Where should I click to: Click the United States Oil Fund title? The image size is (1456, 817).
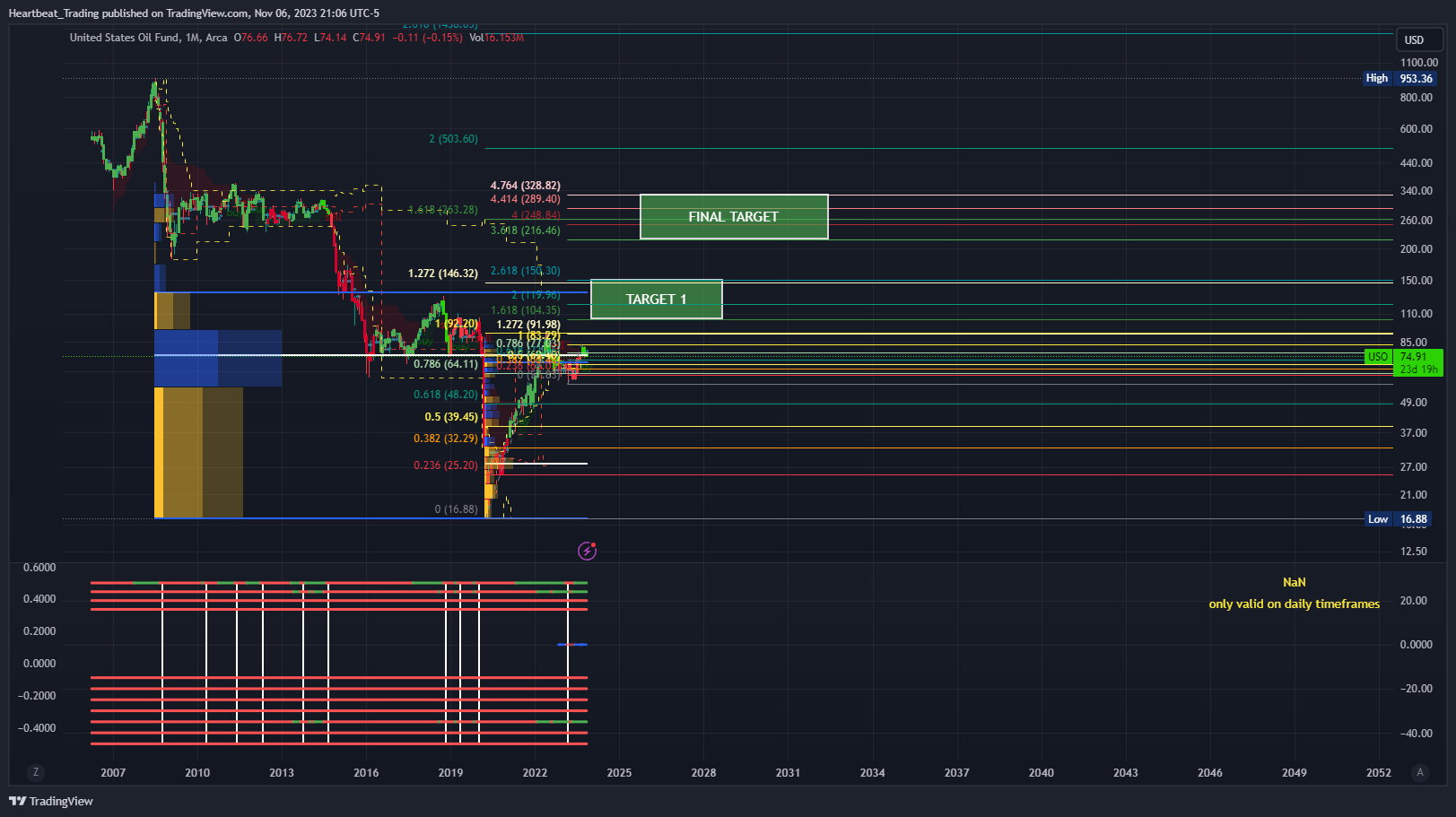coord(125,38)
